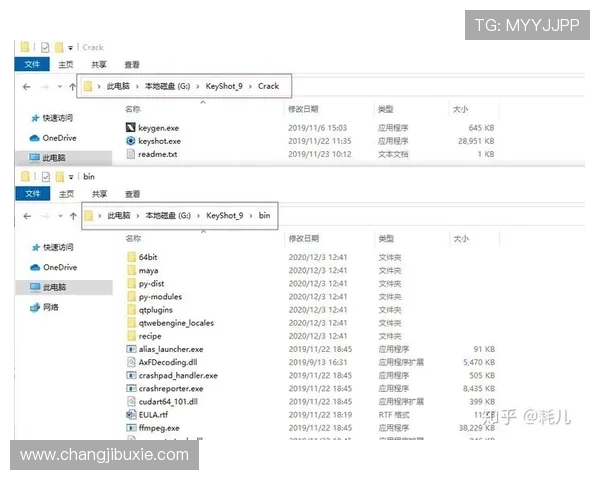Expand chevron after 此电脑 in Crack address bar

tap(137, 87)
